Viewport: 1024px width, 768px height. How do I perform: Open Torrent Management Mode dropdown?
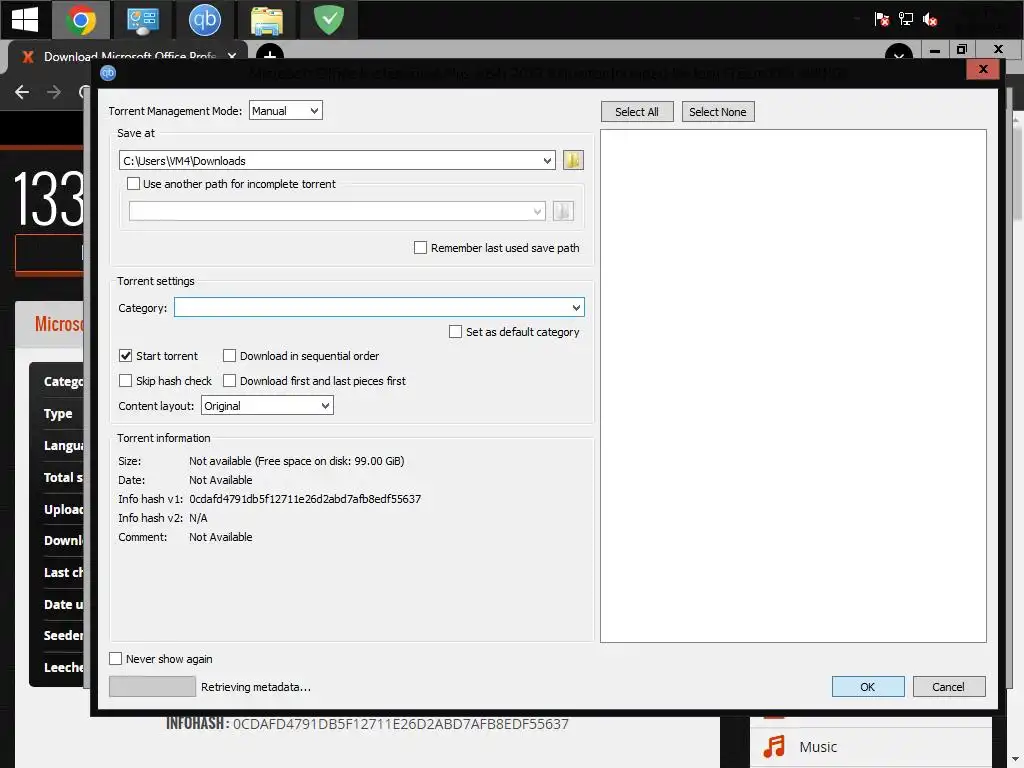point(285,111)
